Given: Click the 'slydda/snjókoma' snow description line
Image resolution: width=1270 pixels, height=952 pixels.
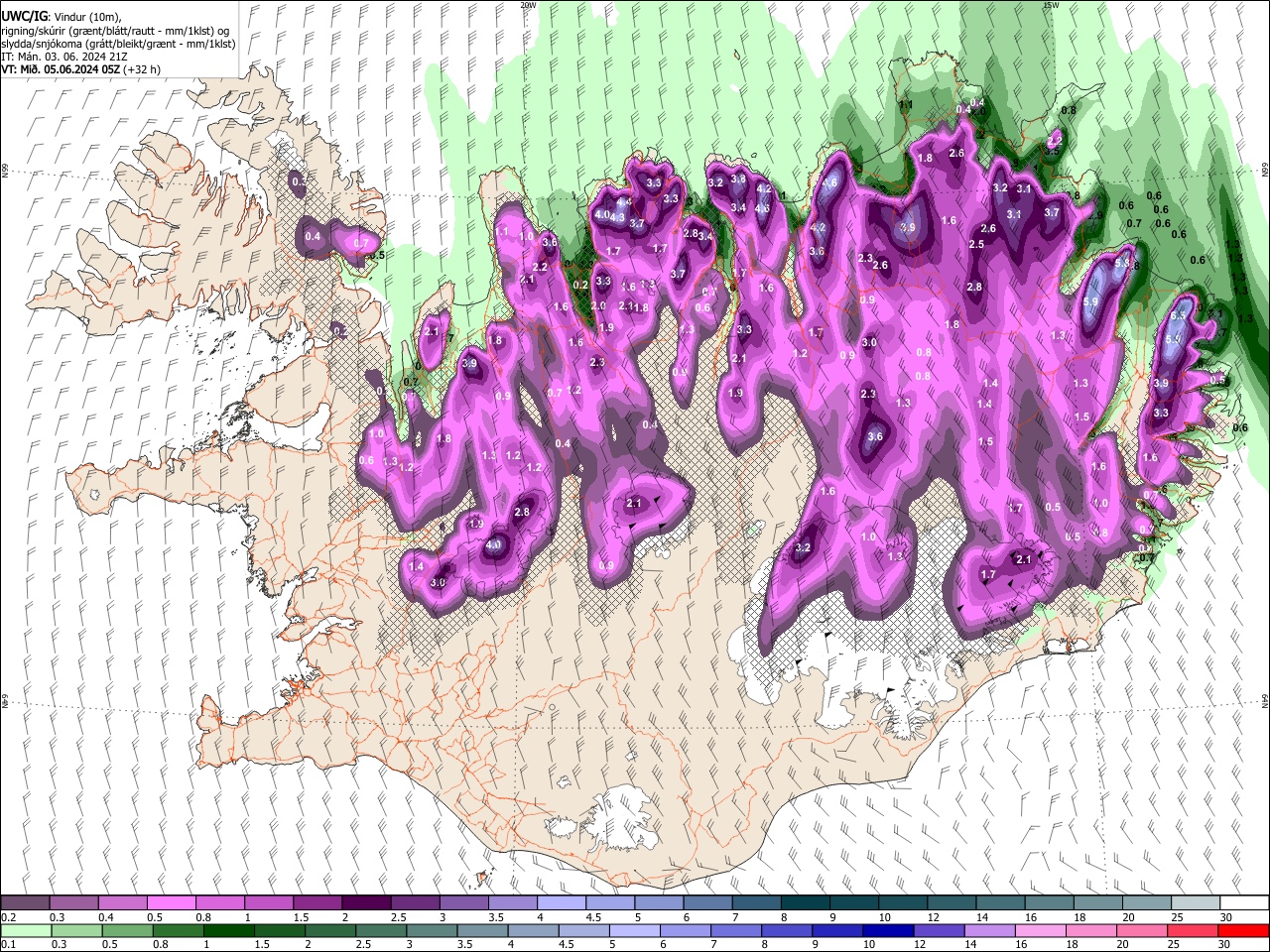Looking at the screenshot, I should pyautogui.click(x=118, y=44).
